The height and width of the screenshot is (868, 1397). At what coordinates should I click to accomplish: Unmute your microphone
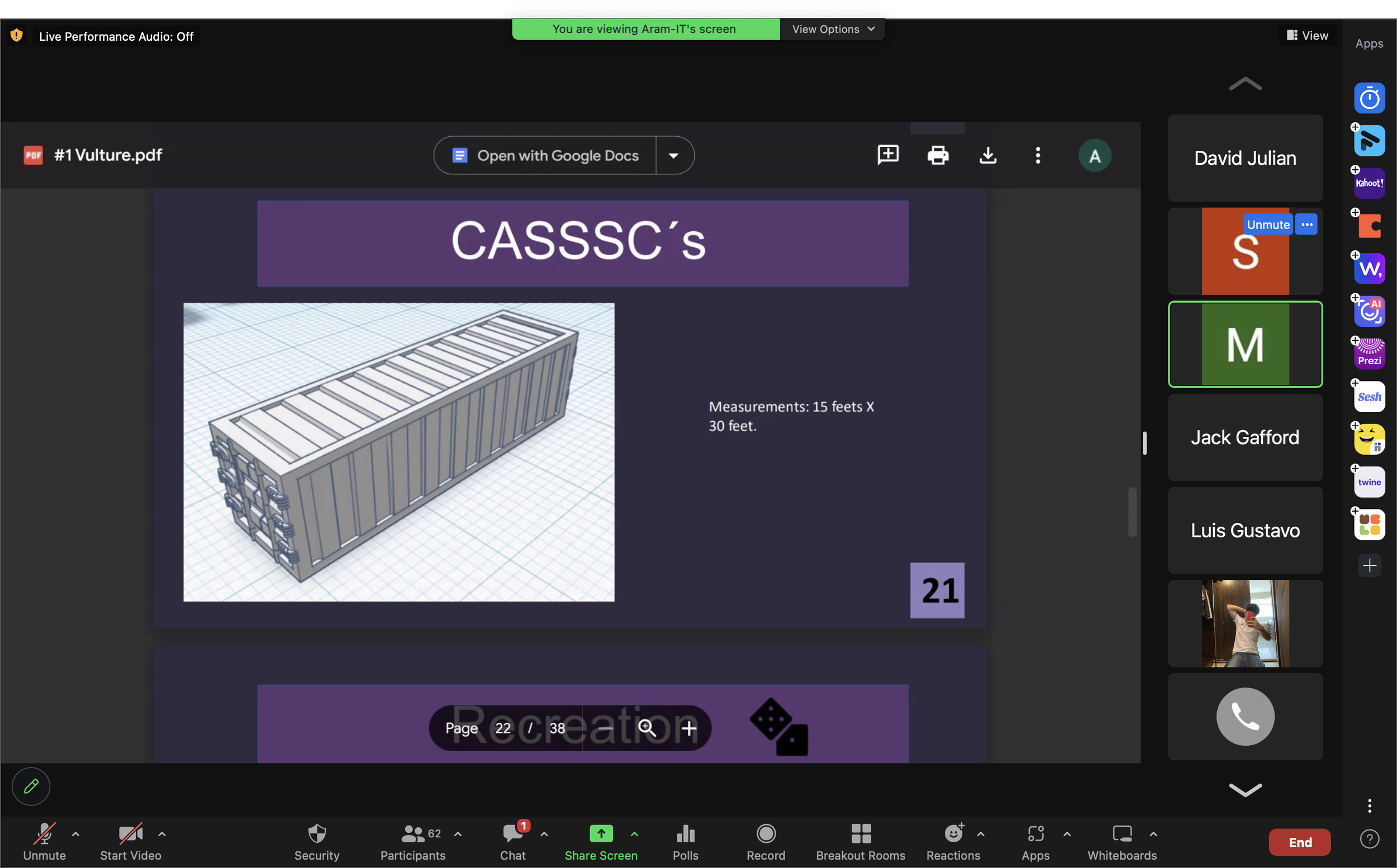pos(44,842)
